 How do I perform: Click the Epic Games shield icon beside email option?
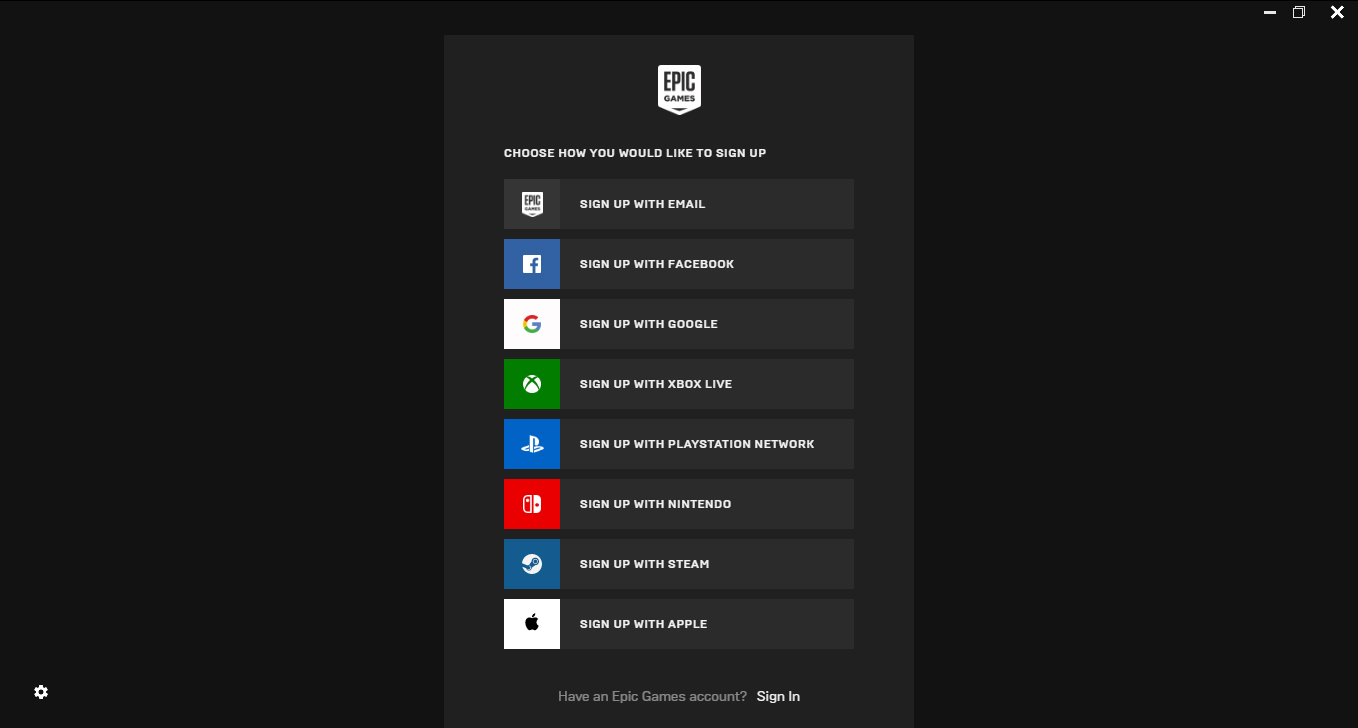[x=532, y=204]
